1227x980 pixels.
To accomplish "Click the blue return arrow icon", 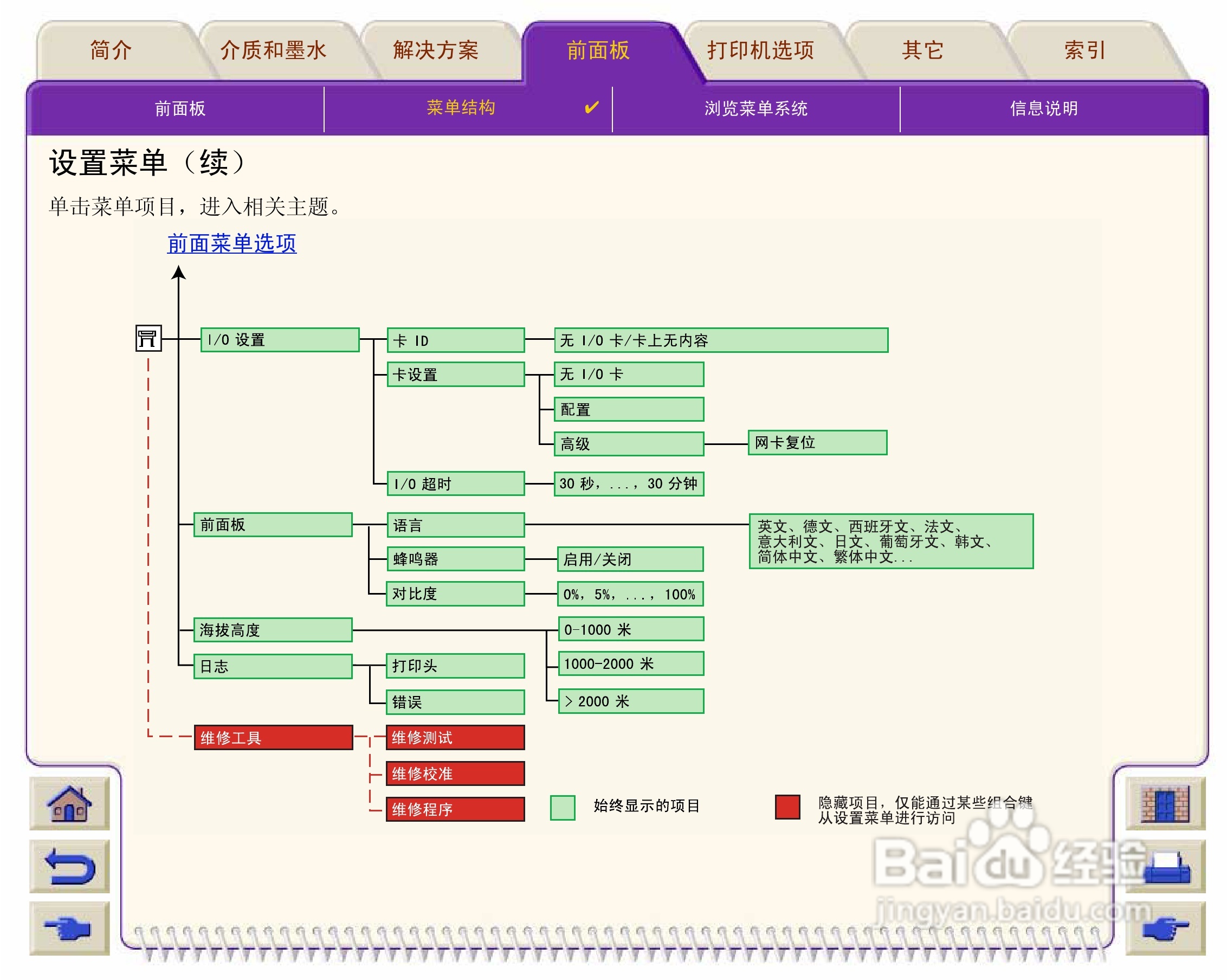I will click(69, 866).
